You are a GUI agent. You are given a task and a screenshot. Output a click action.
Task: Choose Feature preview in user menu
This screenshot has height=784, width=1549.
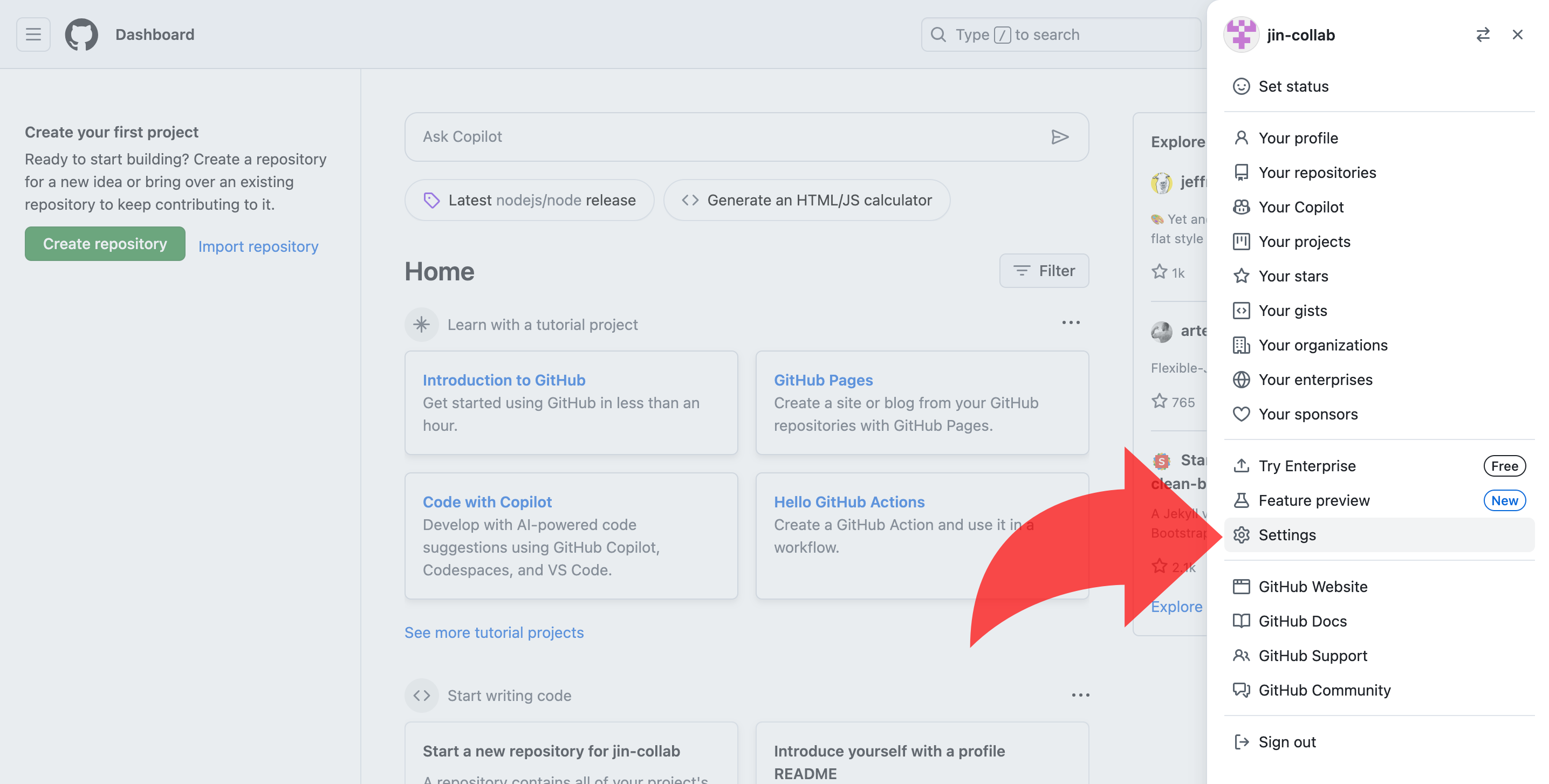[x=1314, y=500]
